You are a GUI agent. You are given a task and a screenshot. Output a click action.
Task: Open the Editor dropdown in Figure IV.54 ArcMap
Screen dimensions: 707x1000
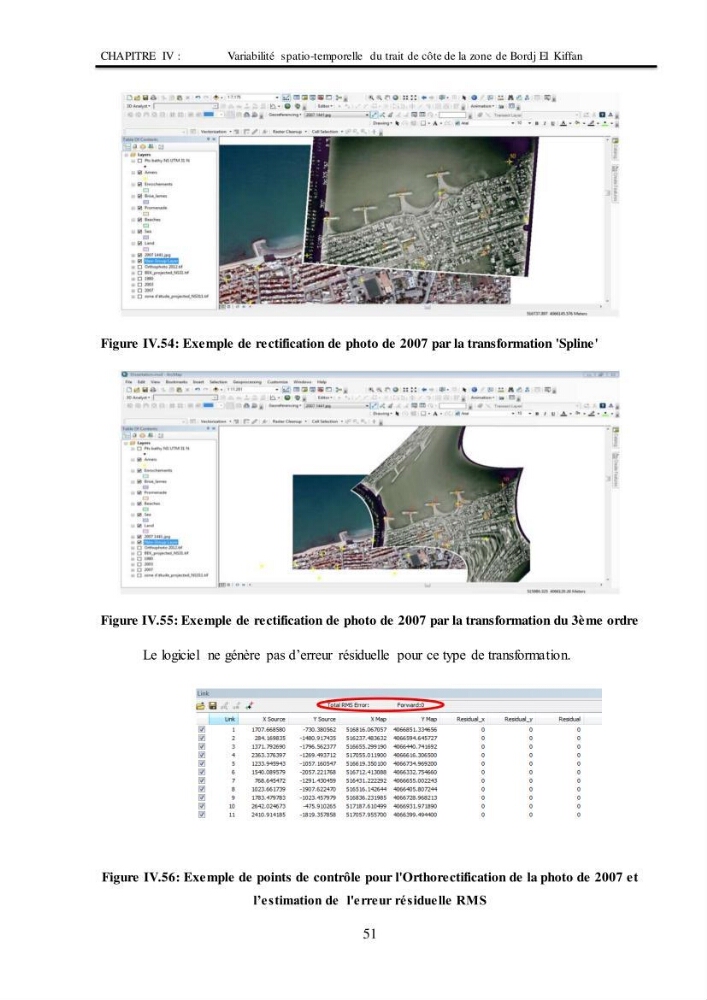point(326,106)
